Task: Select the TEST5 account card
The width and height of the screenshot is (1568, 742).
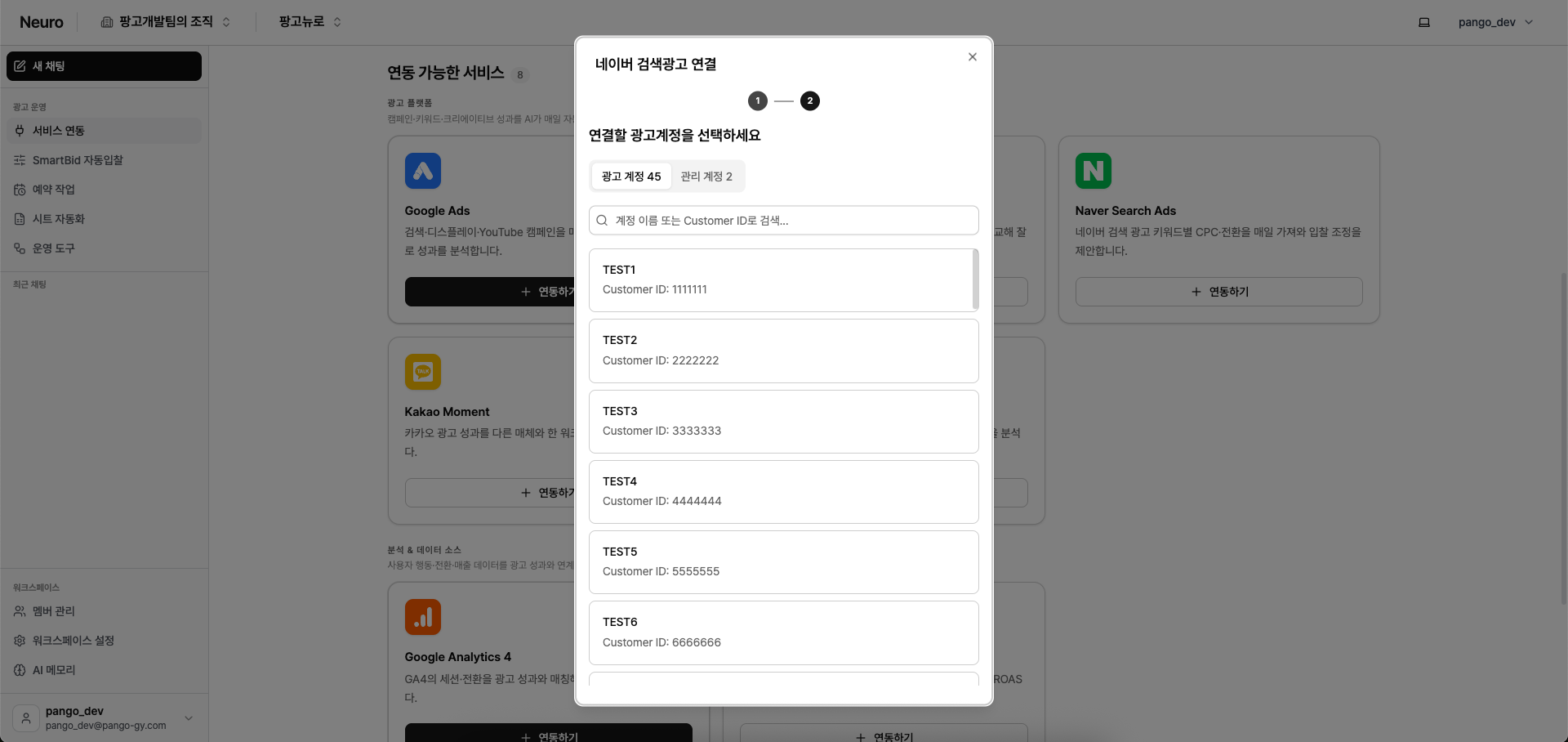Action: point(783,562)
